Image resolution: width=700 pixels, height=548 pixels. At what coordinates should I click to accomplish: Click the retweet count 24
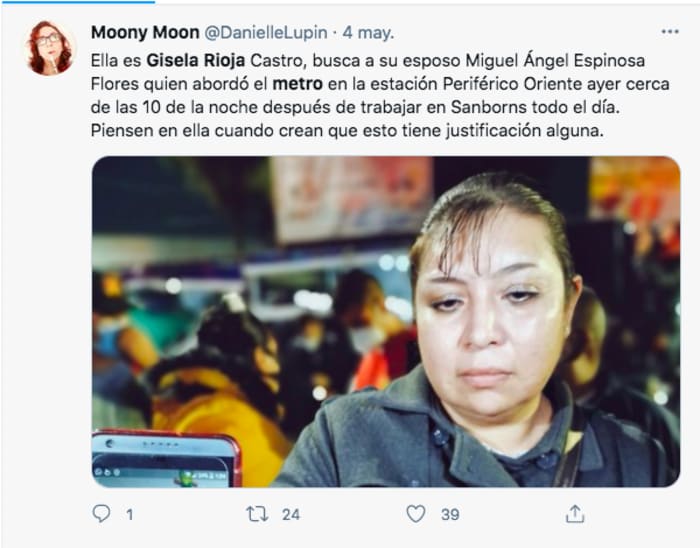click(291, 515)
